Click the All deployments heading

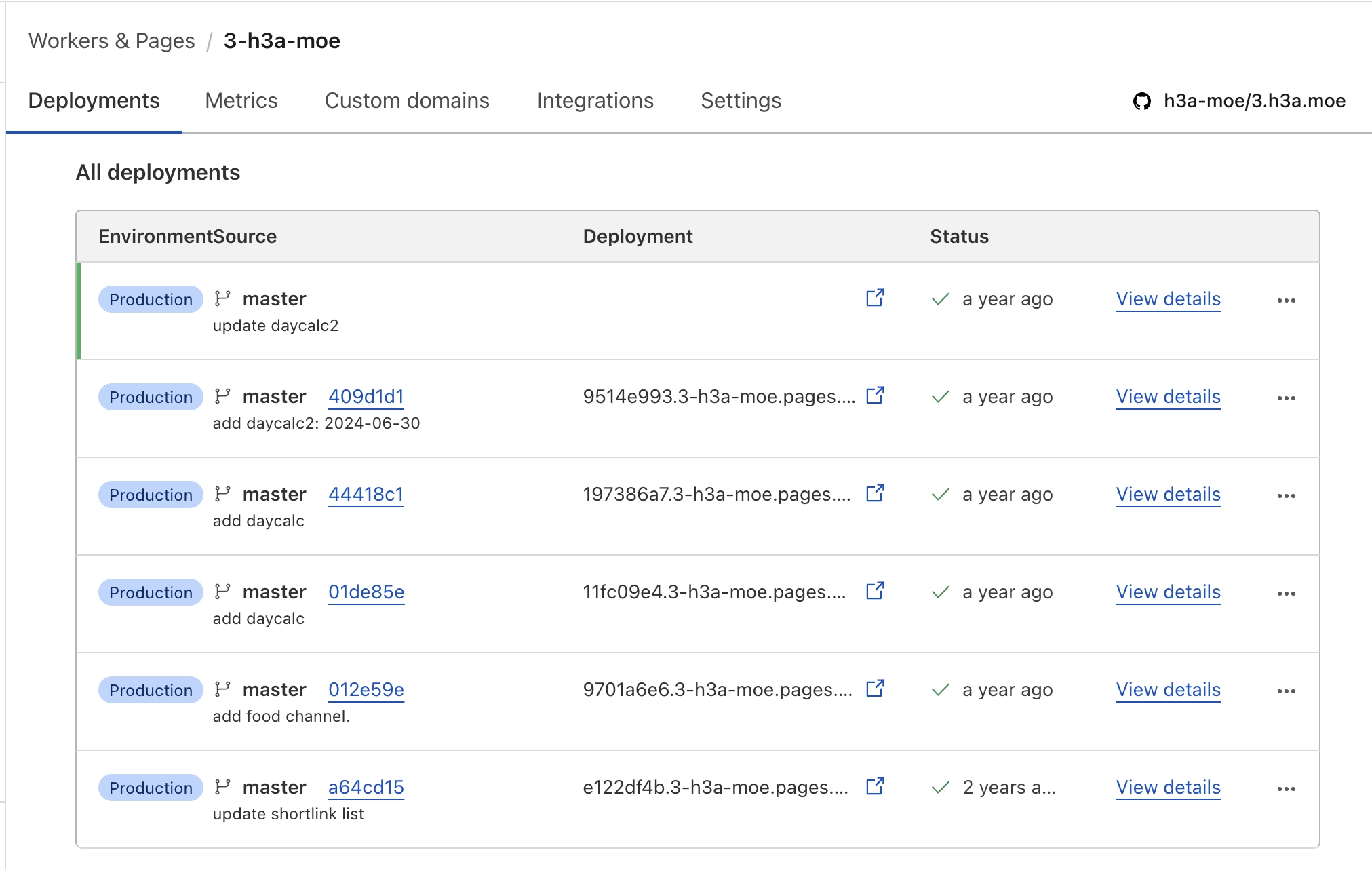[158, 172]
